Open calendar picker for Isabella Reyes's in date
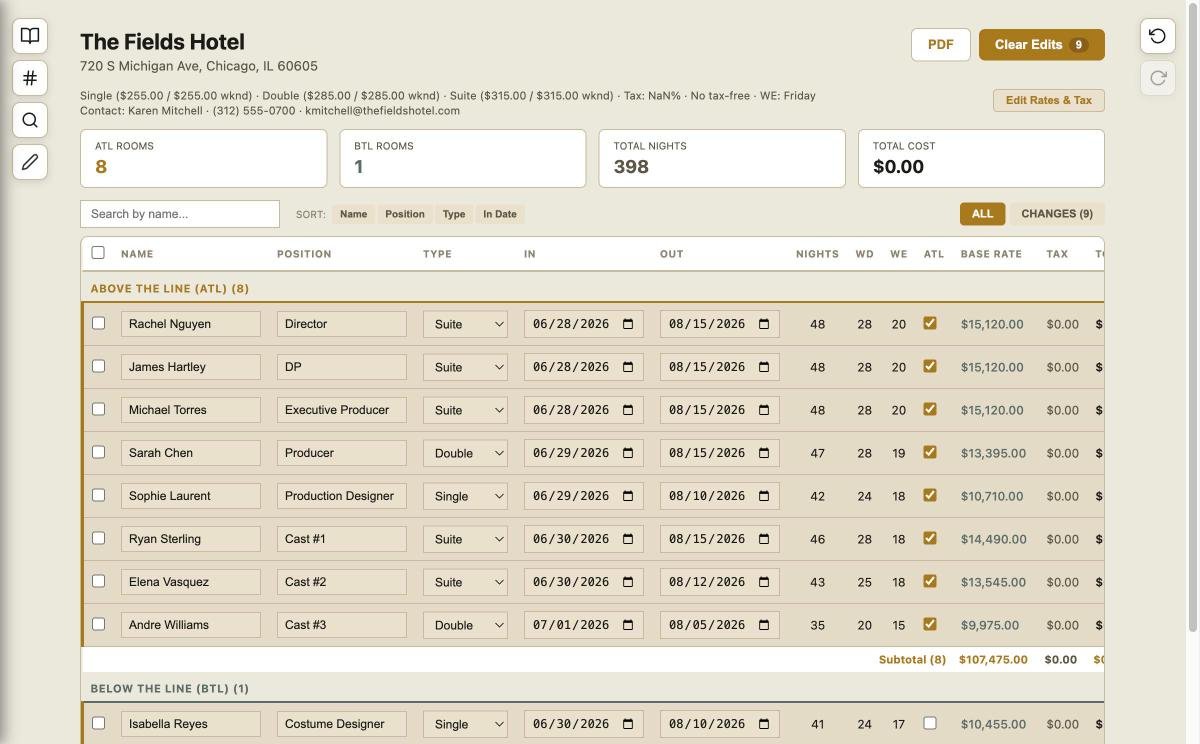Viewport: 1200px width, 744px height. click(628, 724)
